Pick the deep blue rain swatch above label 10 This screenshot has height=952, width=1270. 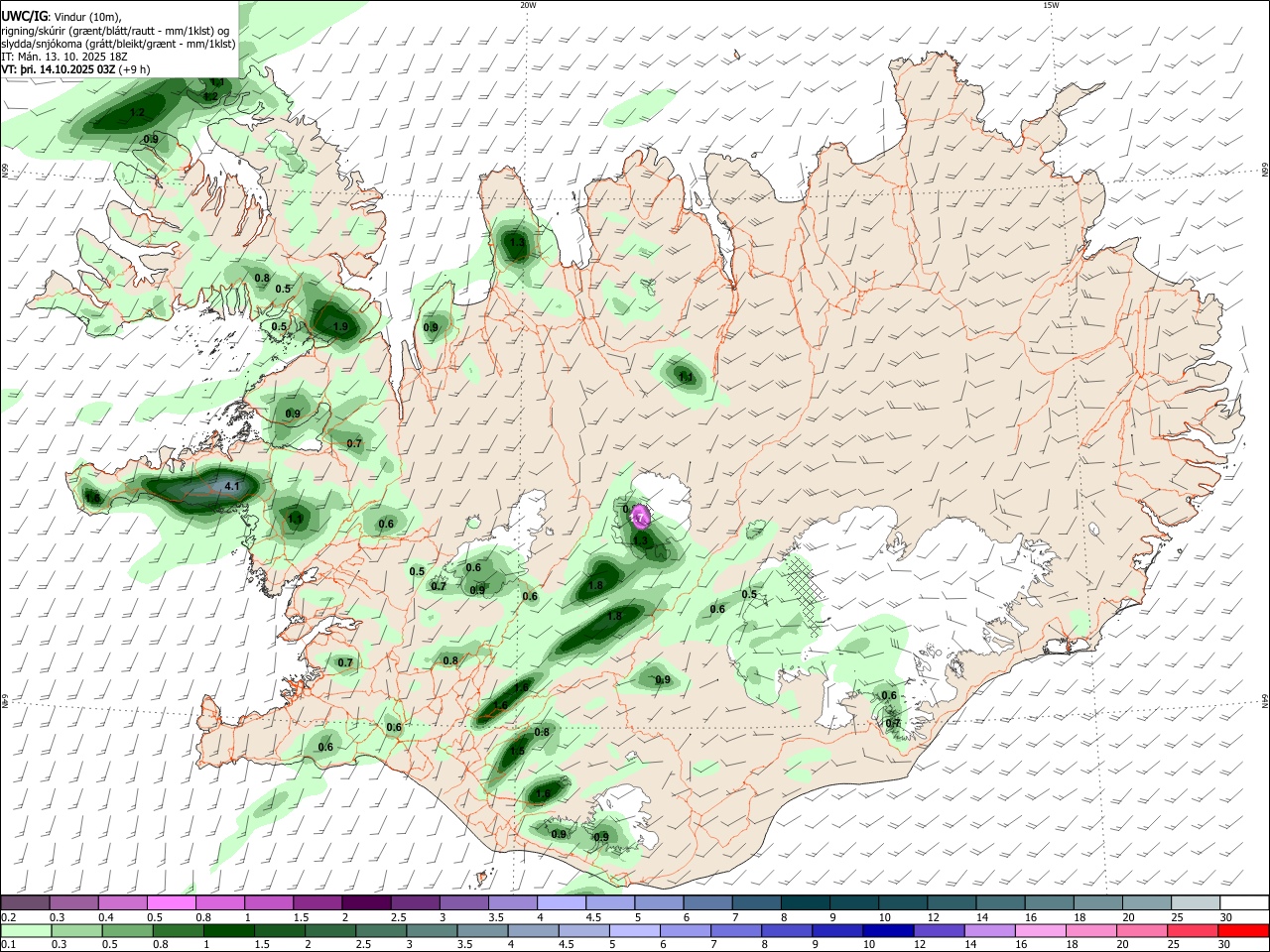[x=890, y=930]
